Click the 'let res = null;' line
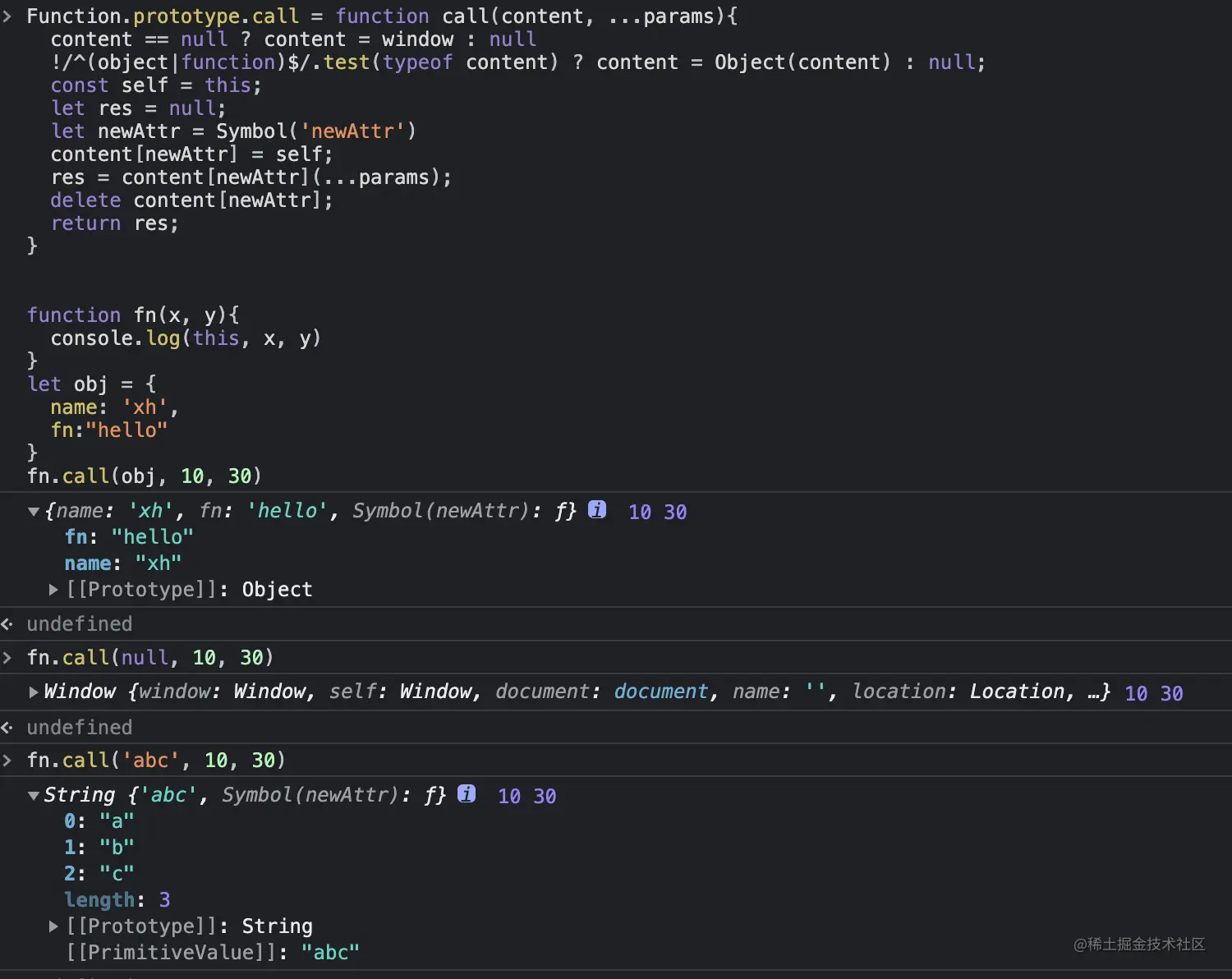This screenshot has height=979, width=1232. [138, 108]
